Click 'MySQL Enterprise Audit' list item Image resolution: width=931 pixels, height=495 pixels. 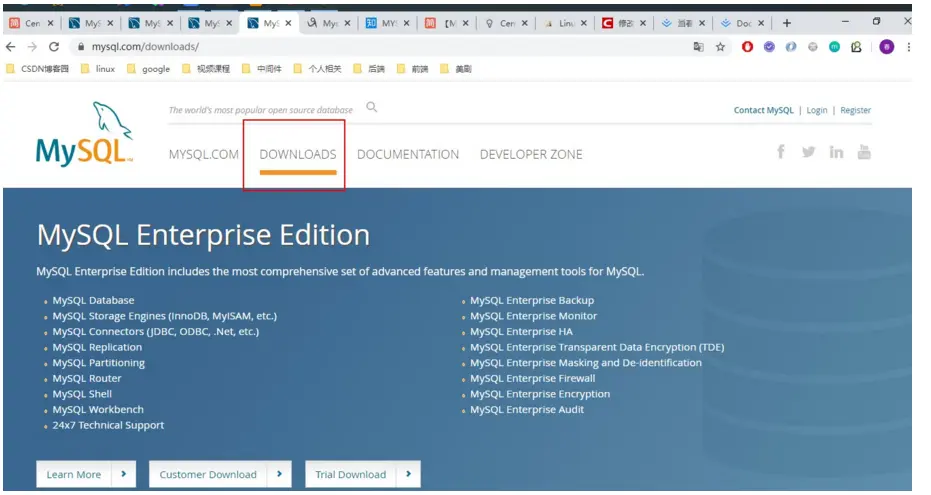click(527, 410)
